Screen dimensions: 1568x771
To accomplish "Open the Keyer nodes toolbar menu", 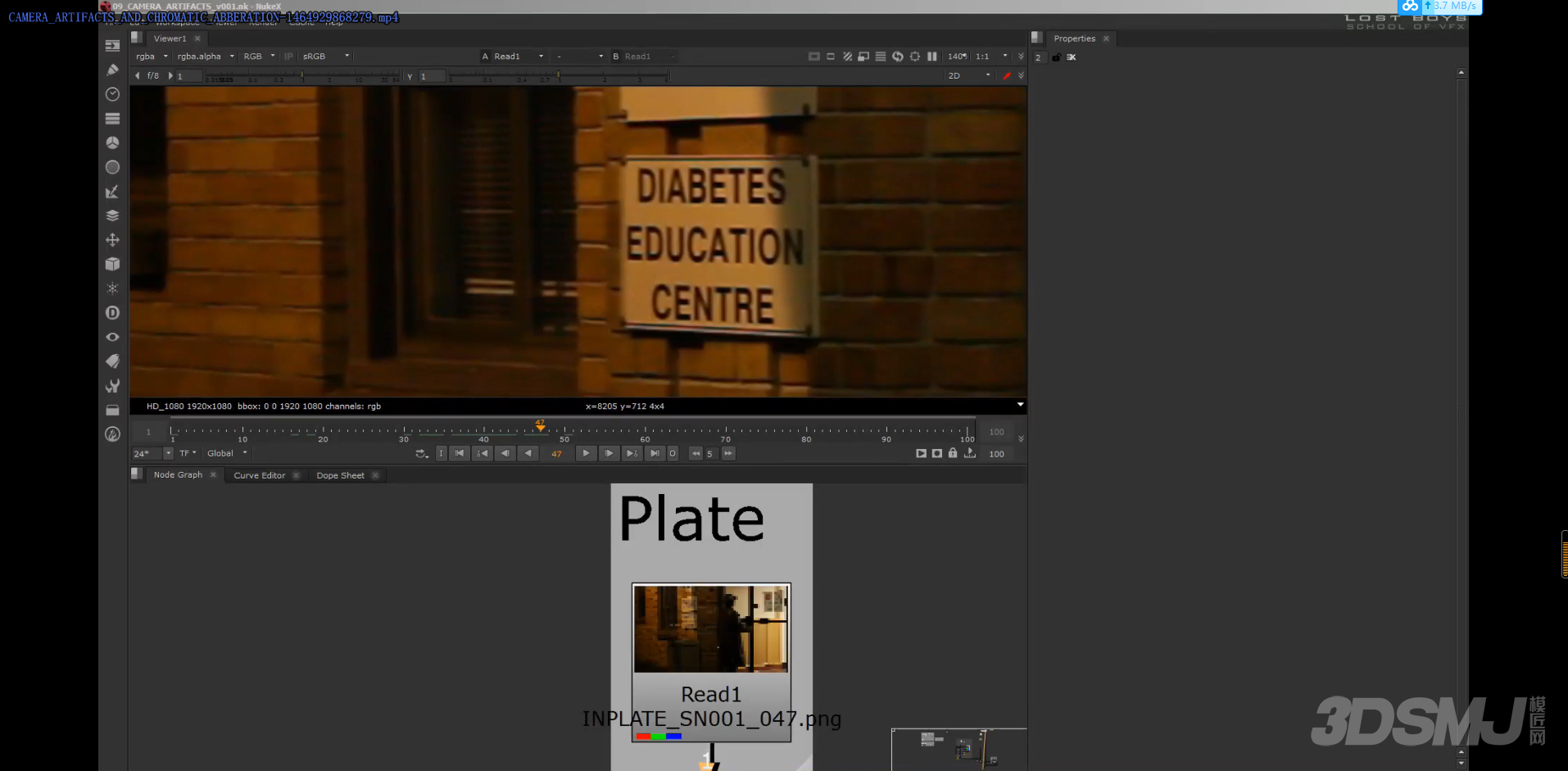I will tap(113, 192).
